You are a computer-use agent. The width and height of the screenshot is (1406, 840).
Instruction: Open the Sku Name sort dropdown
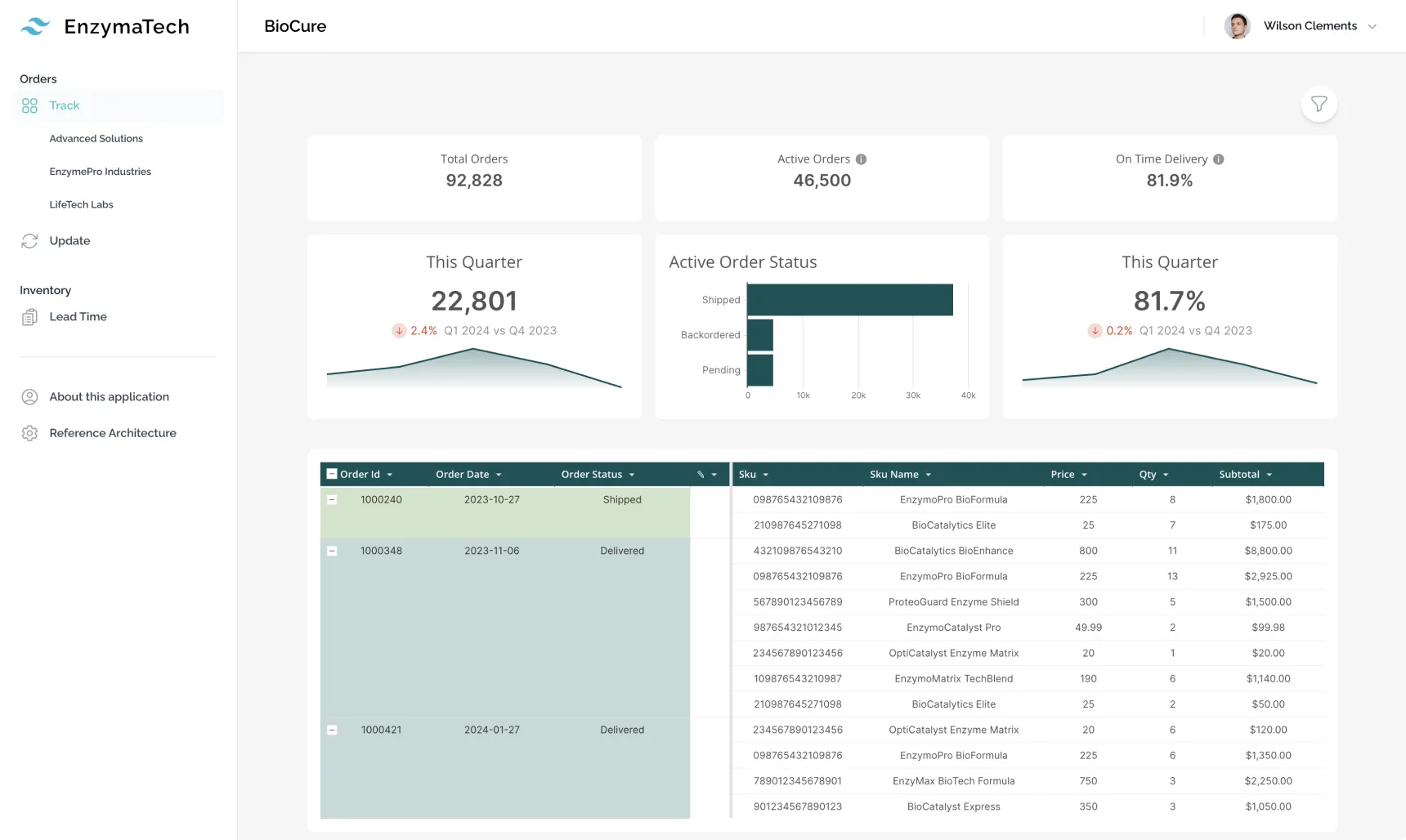tap(928, 474)
